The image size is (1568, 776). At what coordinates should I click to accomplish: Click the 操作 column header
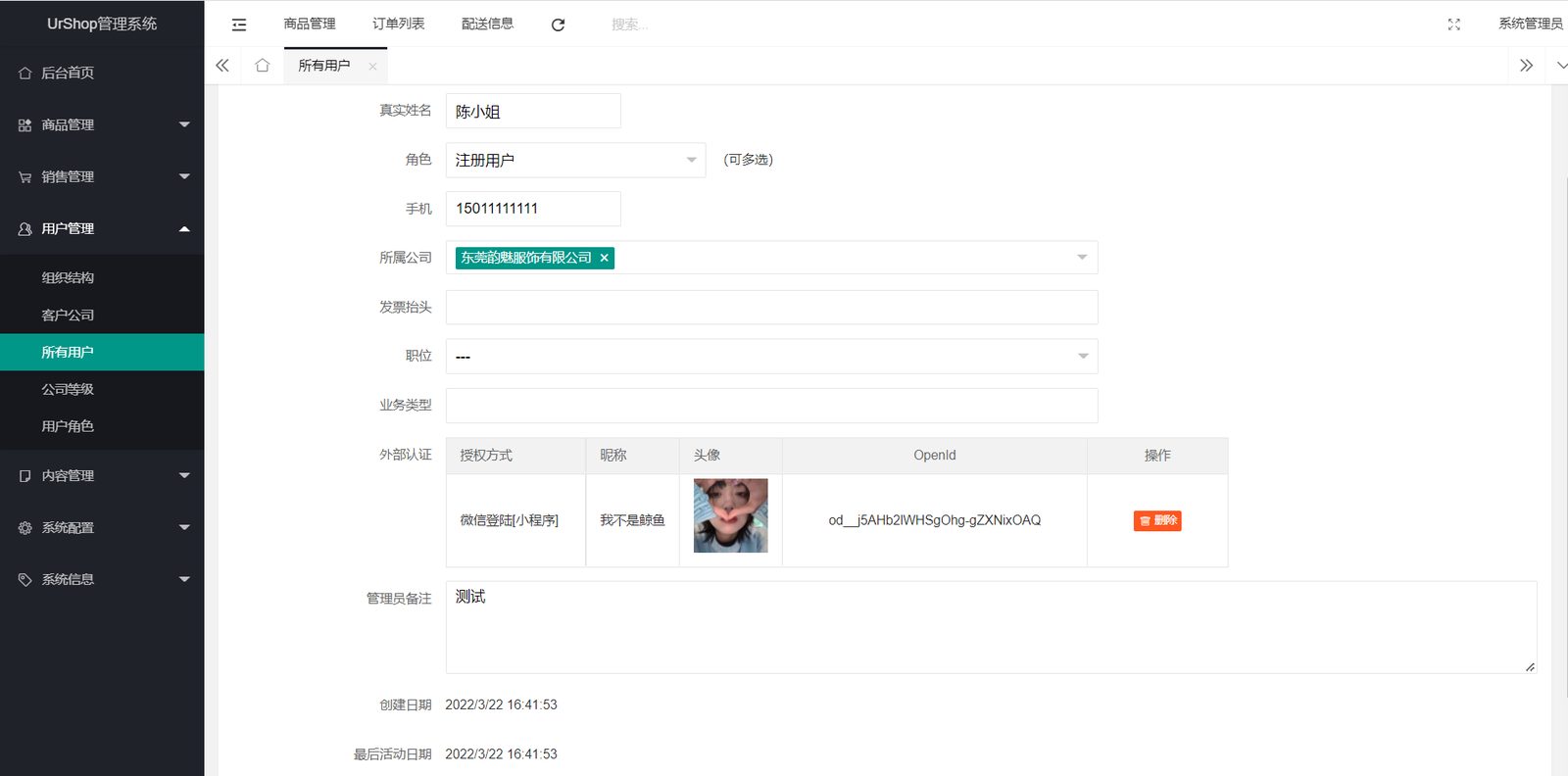(1157, 456)
